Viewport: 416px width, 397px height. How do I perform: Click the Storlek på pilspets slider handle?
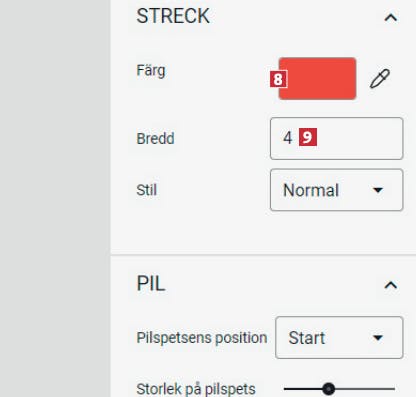coord(329,389)
